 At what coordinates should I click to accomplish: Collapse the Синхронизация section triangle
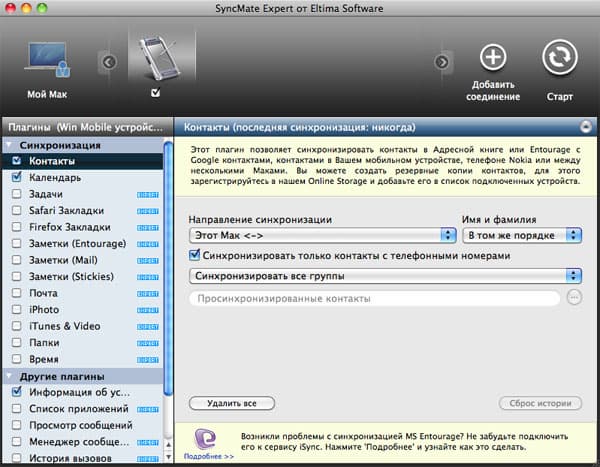(10, 145)
